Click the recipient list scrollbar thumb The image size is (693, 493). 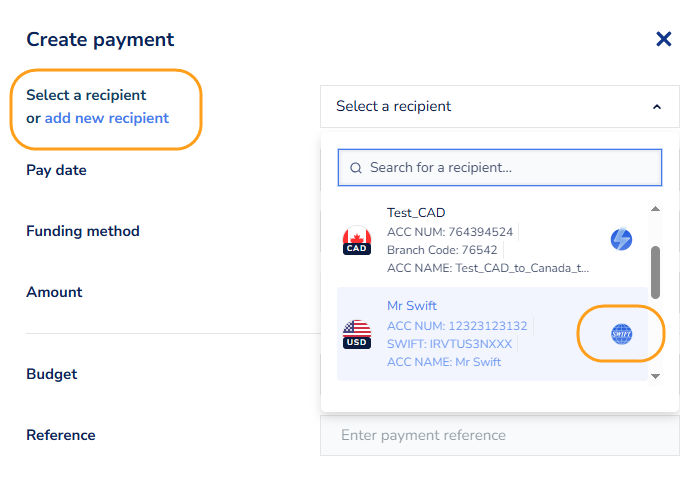(x=655, y=272)
